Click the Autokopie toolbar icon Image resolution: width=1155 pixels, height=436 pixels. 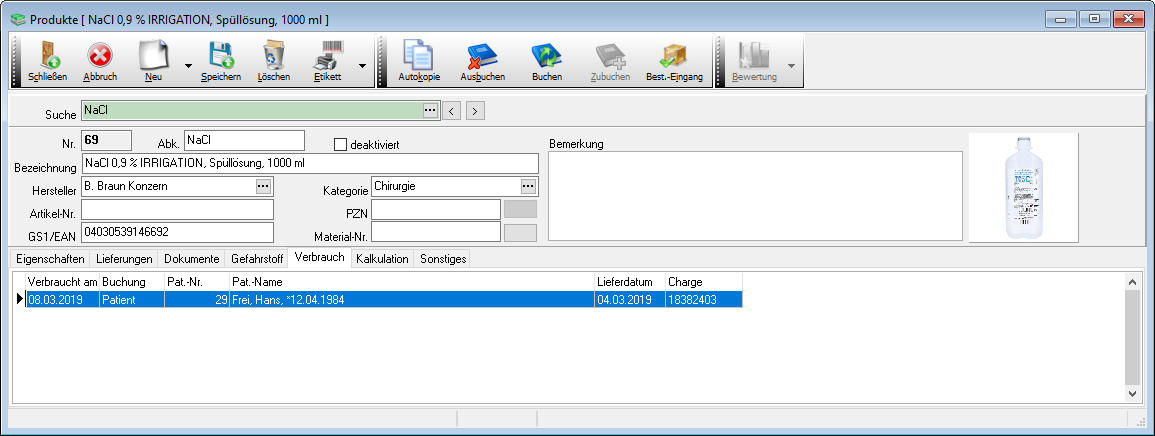[419, 61]
